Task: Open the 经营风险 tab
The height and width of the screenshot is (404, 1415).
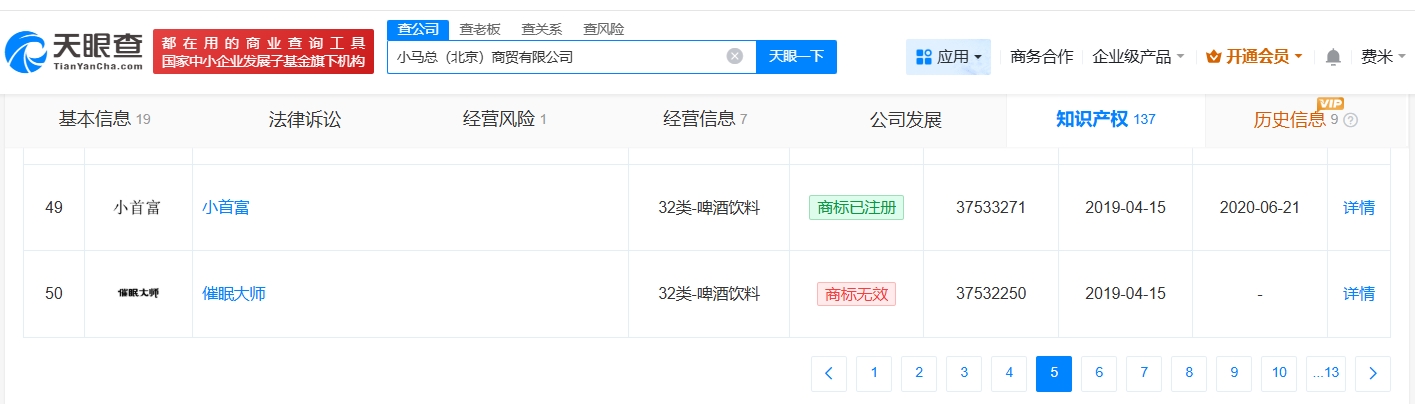Action: [x=505, y=120]
